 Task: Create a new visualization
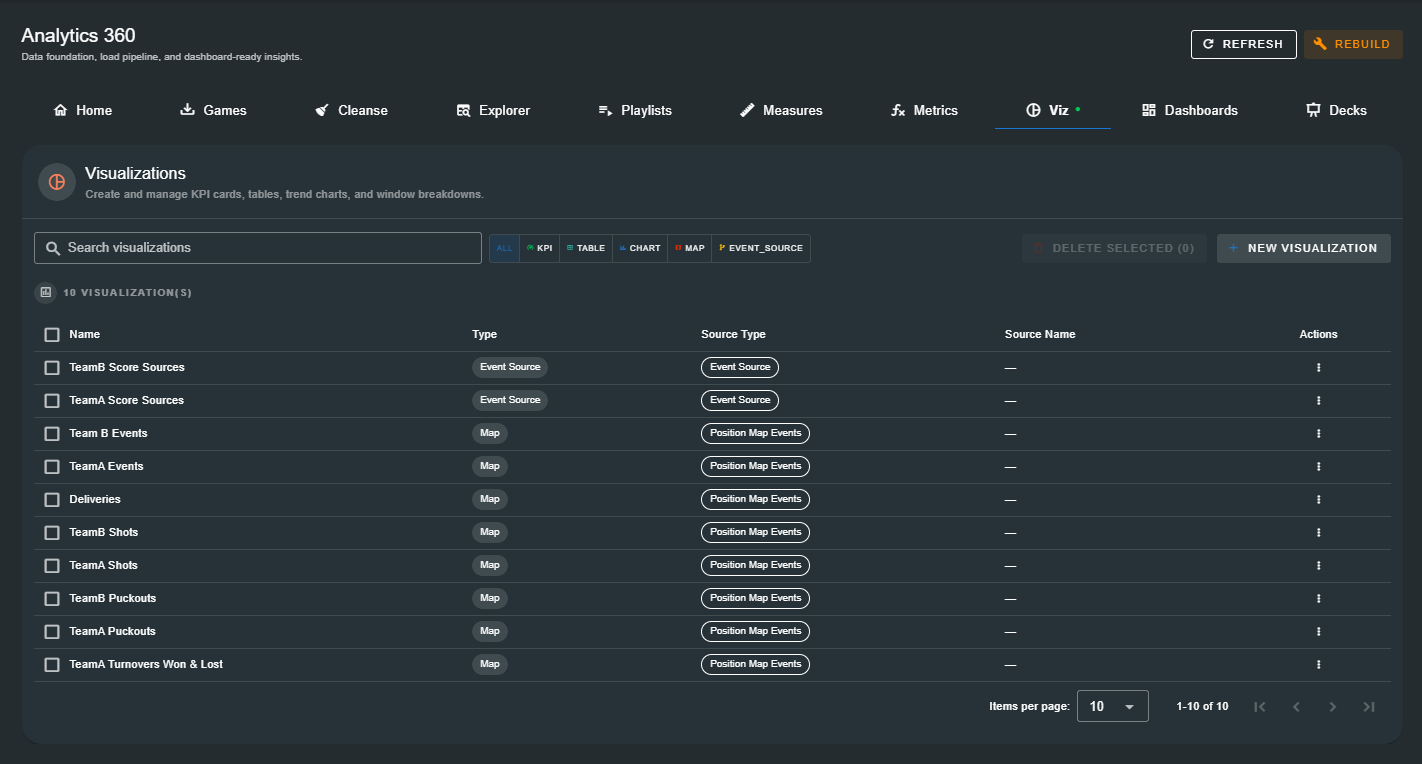tap(1303, 248)
